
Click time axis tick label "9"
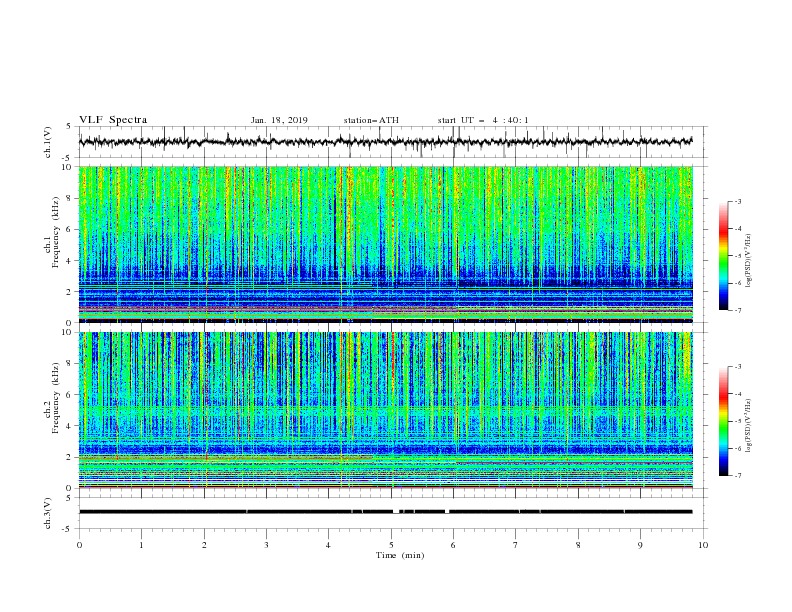pos(640,545)
